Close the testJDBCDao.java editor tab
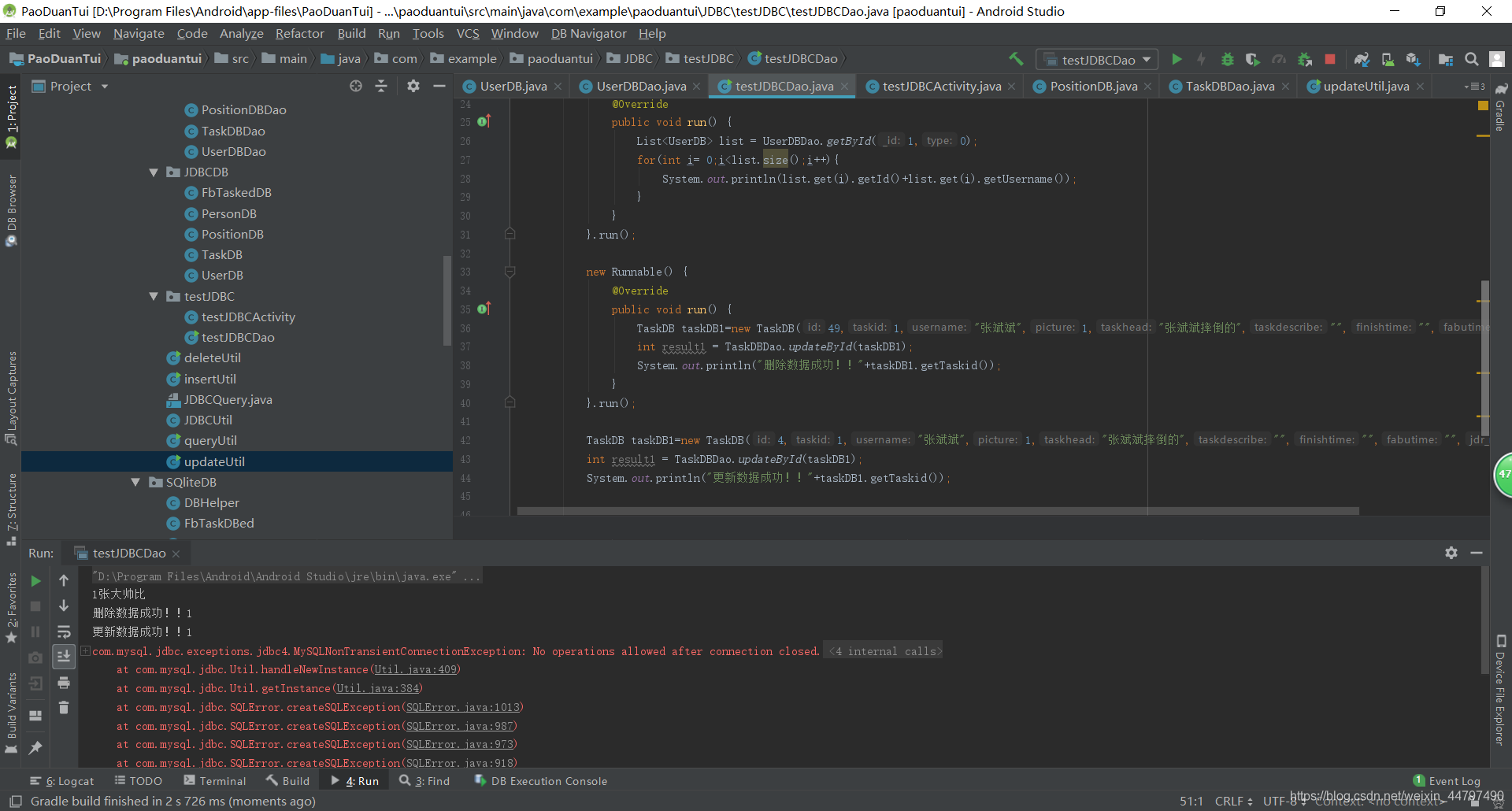This screenshot has height=811, width=1512. (x=844, y=87)
